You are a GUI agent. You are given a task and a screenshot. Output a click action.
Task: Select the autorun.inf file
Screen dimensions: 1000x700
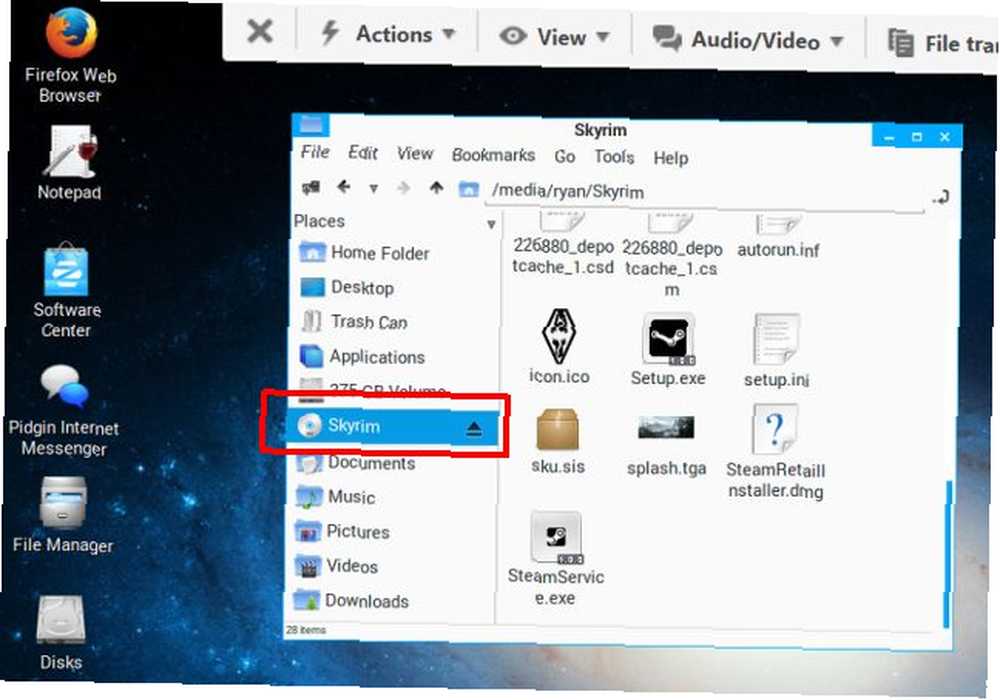(x=778, y=237)
